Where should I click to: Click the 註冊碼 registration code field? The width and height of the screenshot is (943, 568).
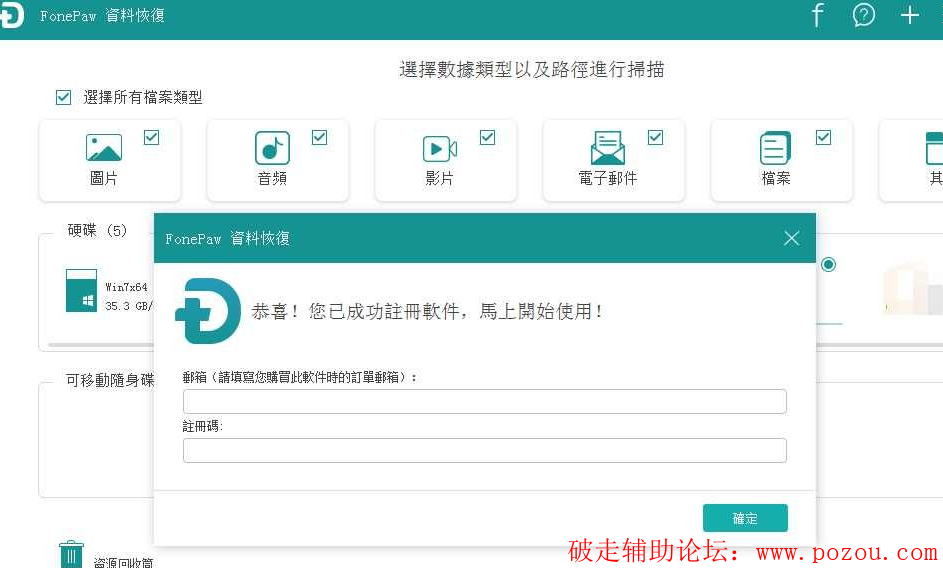pos(485,451)
